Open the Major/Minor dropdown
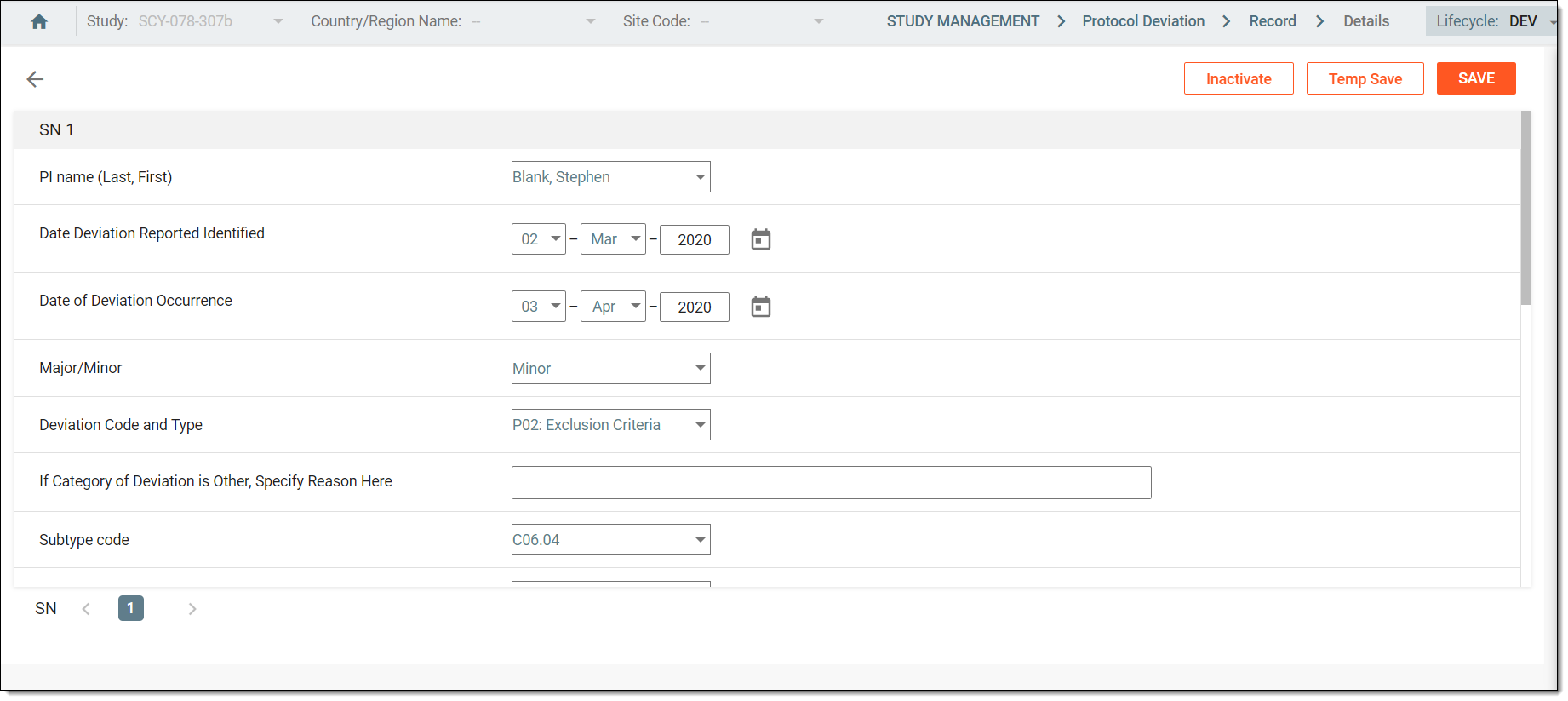 point(611,369)
